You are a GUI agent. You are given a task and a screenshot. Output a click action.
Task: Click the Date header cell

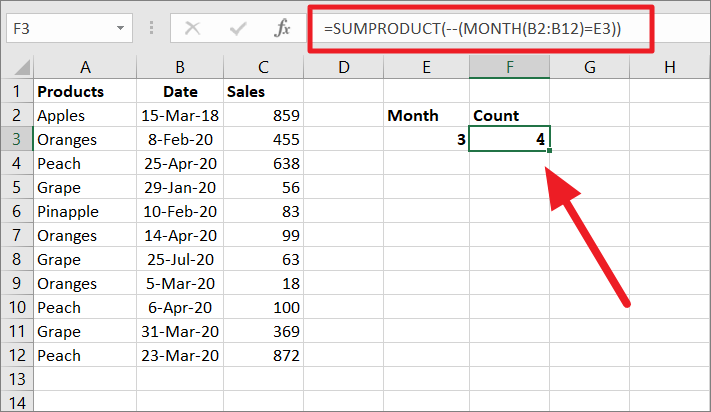click(180, 91)
